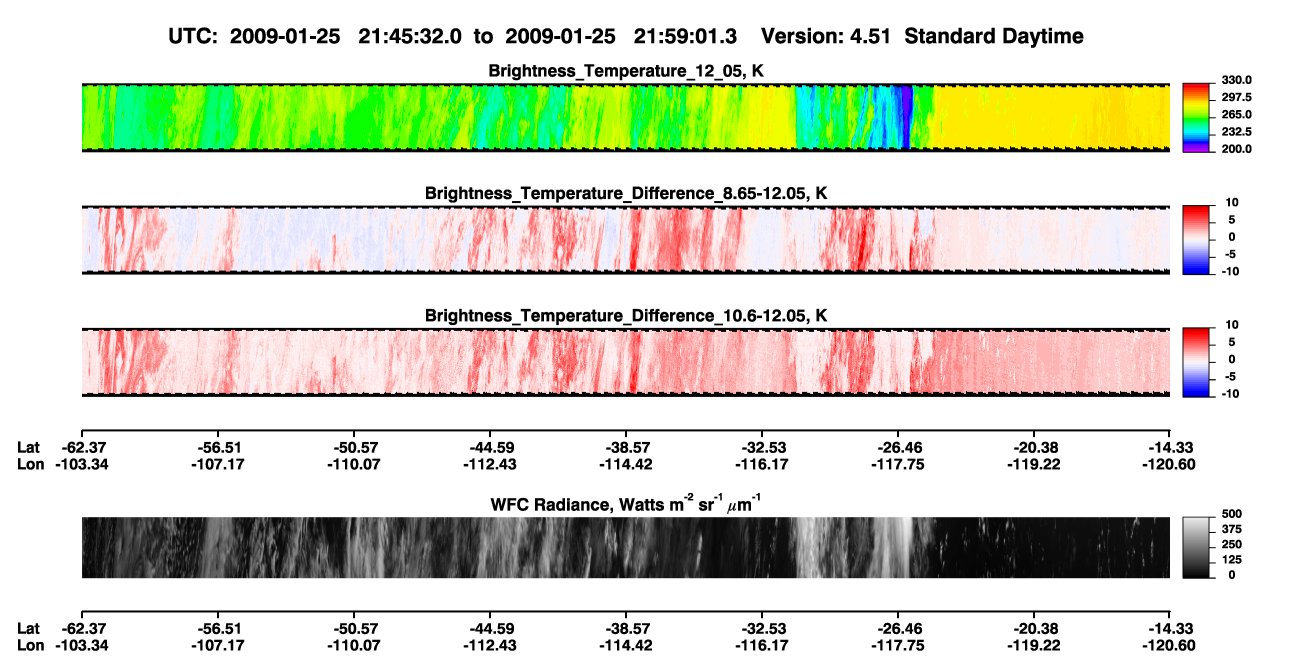Click the 10 tick on the 8.65-12.05 colorbar

coord(1233,201)
